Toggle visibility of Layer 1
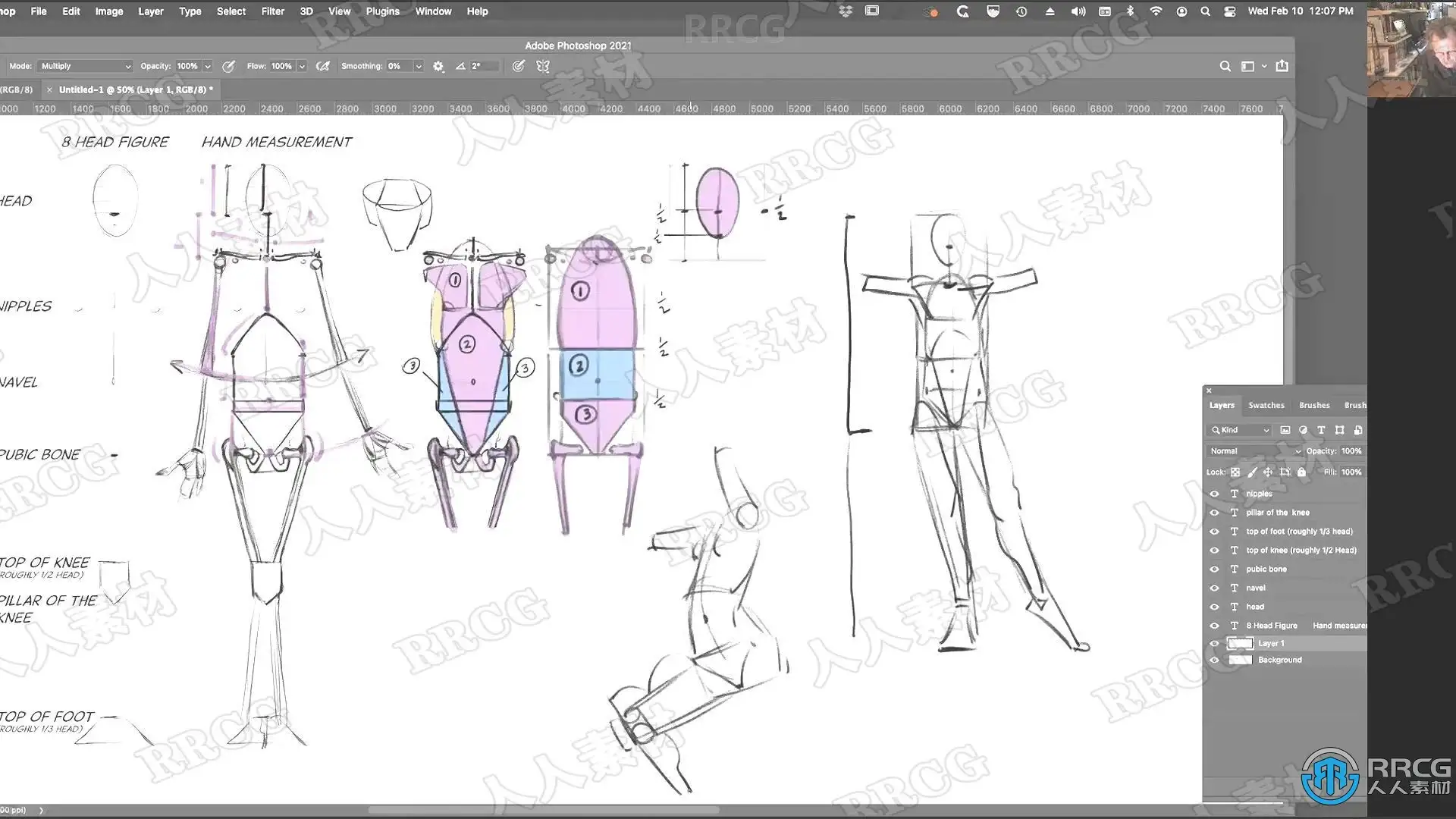This screenshot has width=1456, height=819. (x=1214, y=643)
